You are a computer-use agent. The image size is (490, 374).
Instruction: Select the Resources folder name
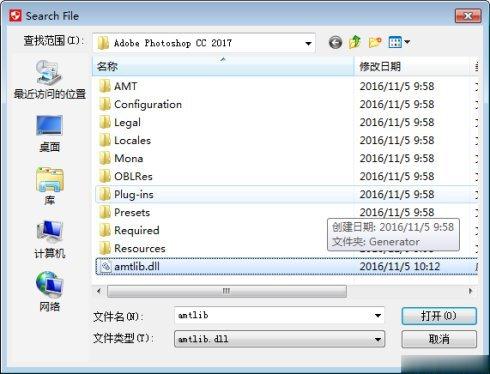pos(140,248)
